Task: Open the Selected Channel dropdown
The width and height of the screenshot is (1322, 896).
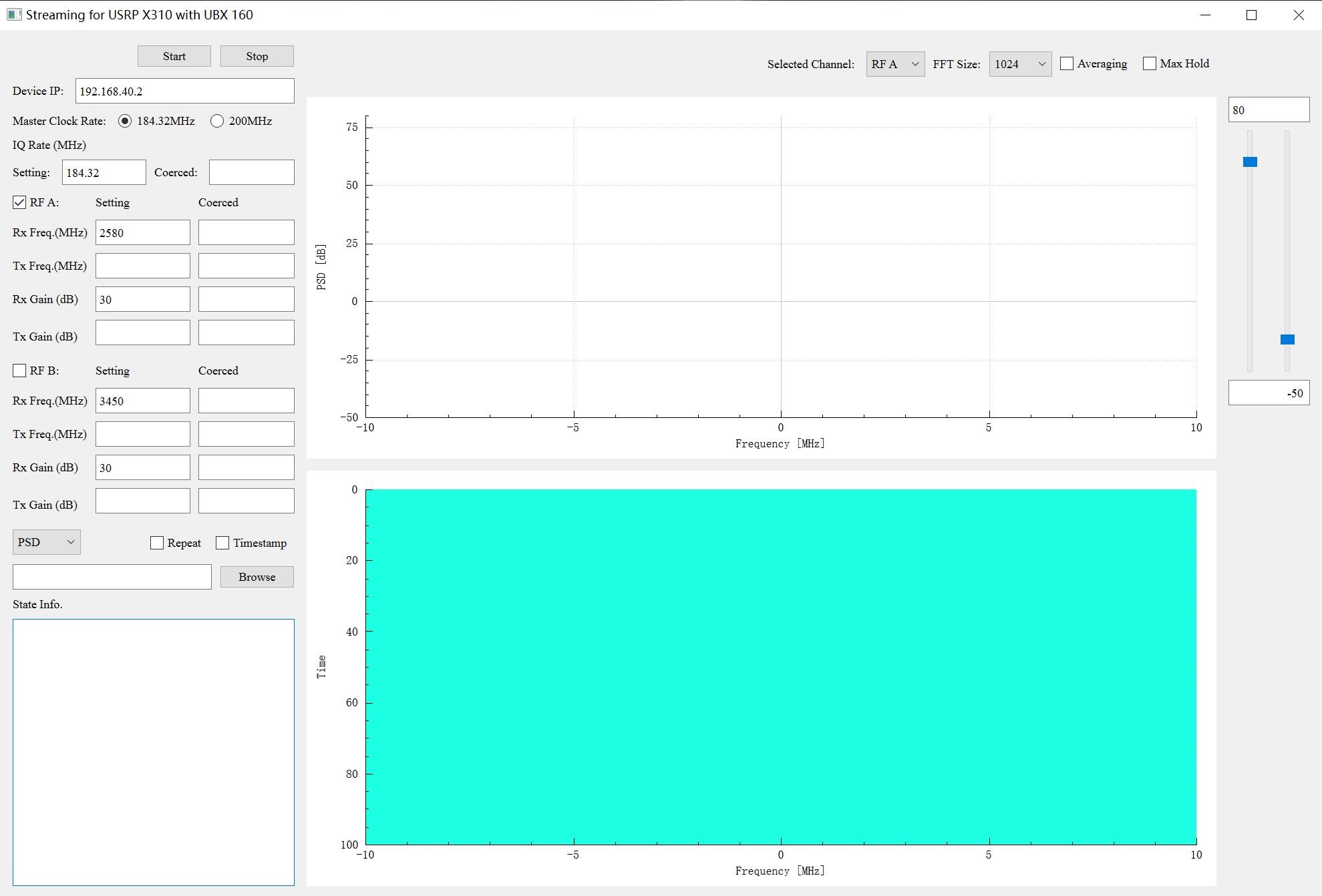Action: [x=895, y=64]
